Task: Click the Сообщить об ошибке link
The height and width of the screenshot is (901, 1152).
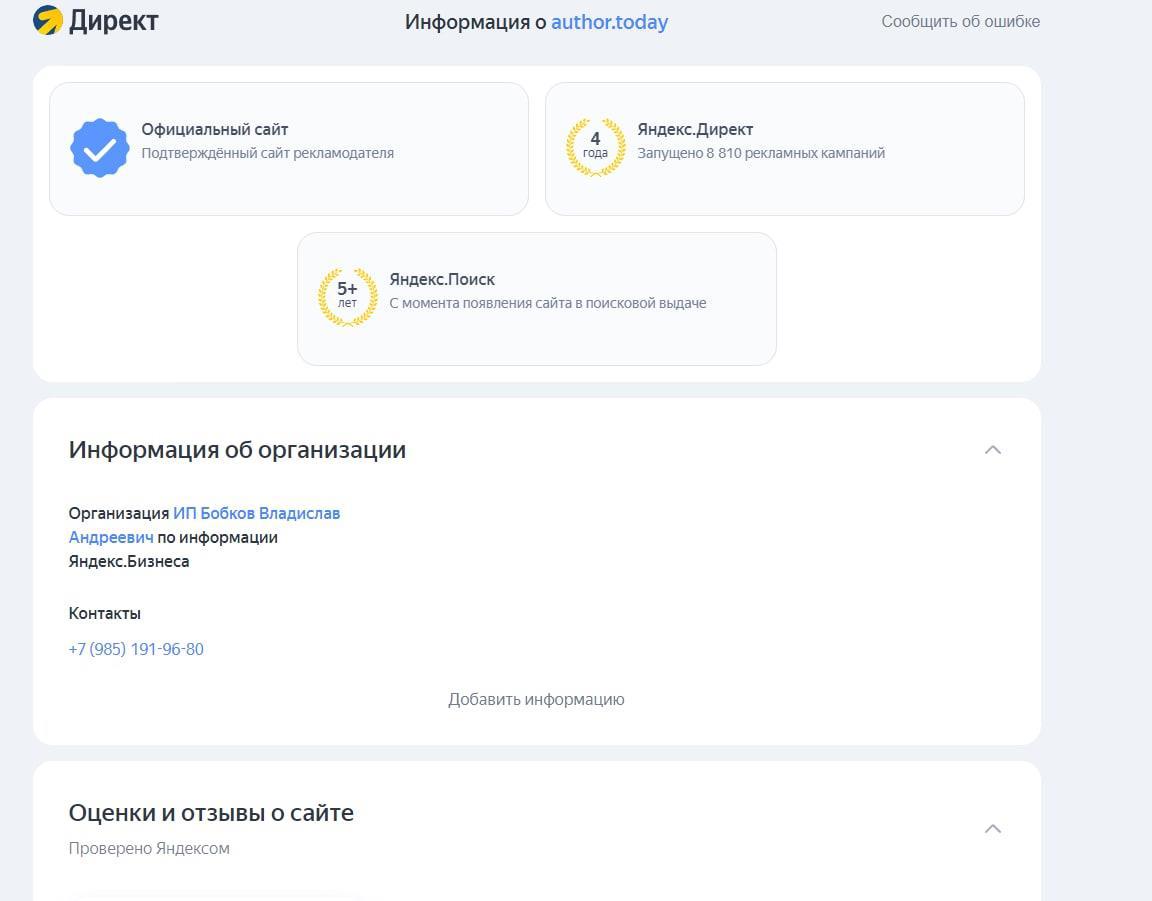Action: [x=960, y=21]
